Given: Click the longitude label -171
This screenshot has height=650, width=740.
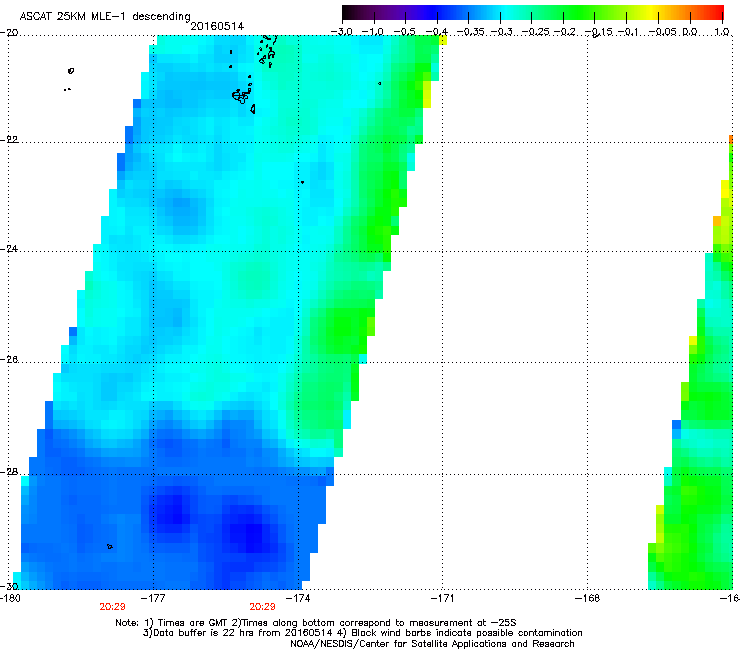Looking at the screenshot, I should coord(443,599).
